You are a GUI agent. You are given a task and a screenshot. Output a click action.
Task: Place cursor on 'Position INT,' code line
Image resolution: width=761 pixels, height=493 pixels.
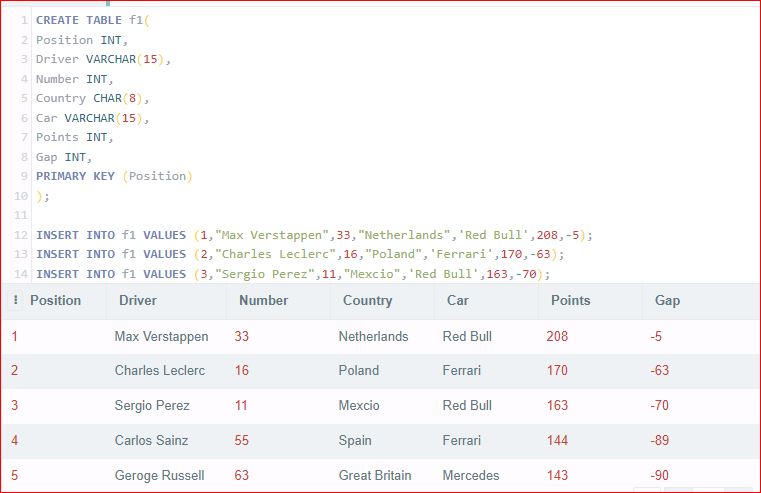(82, 40)
